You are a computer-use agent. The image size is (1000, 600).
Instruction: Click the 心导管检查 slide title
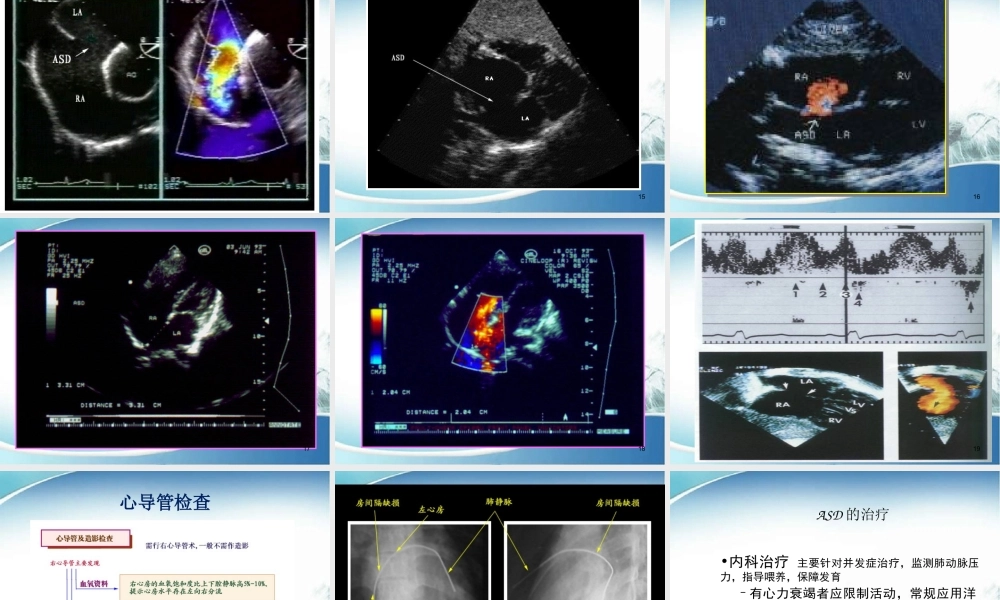click(165, 502)
